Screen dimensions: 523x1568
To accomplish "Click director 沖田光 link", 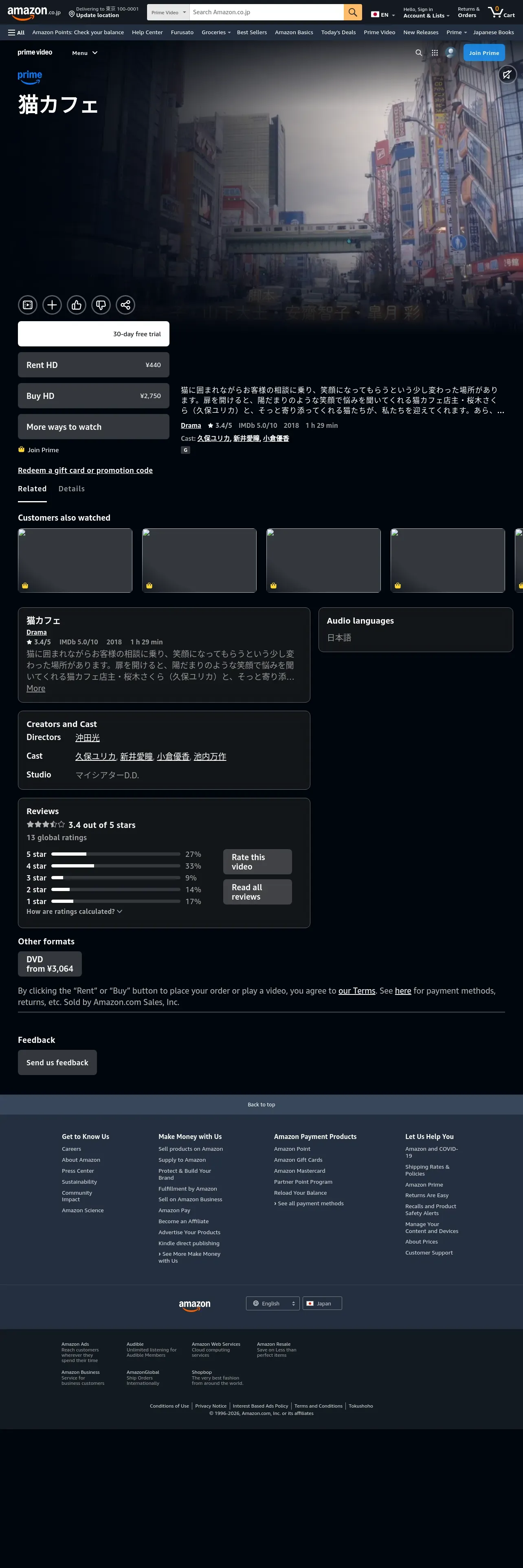I will (x=88, y=738).
